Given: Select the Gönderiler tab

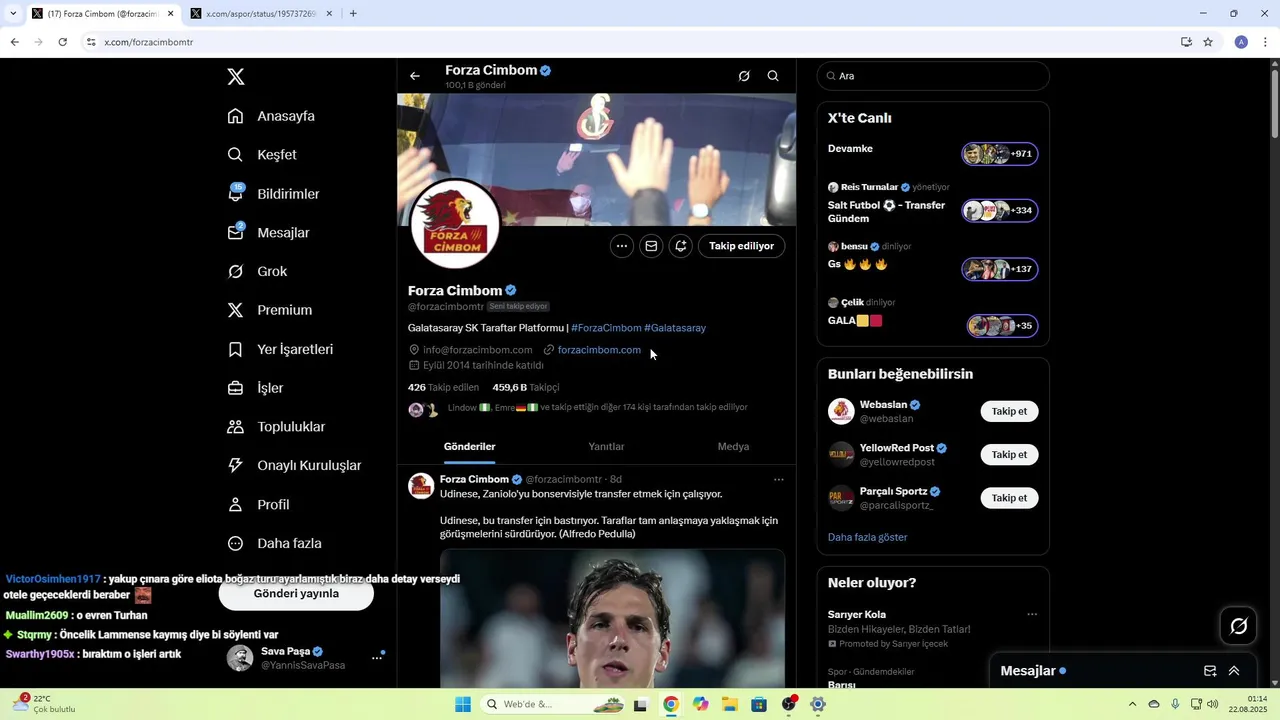Looking at the screenshot, I should click(x=469, y=447).
